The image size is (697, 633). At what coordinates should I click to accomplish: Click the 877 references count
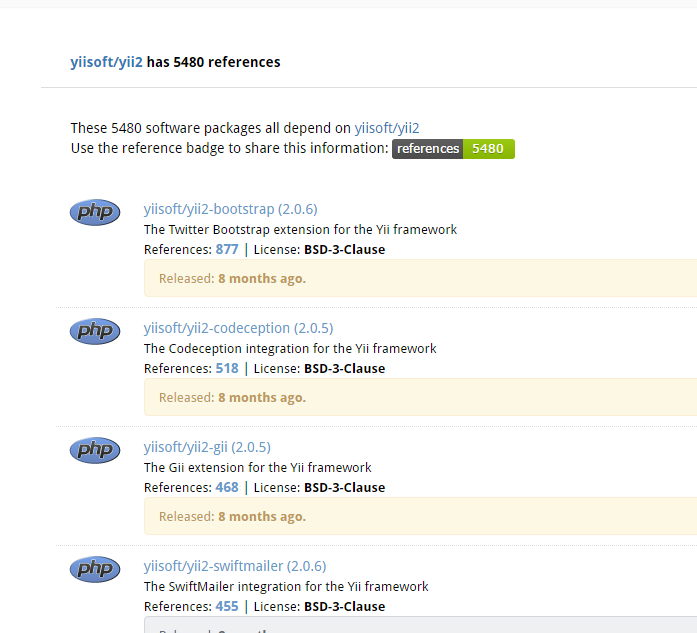(227, 249)
